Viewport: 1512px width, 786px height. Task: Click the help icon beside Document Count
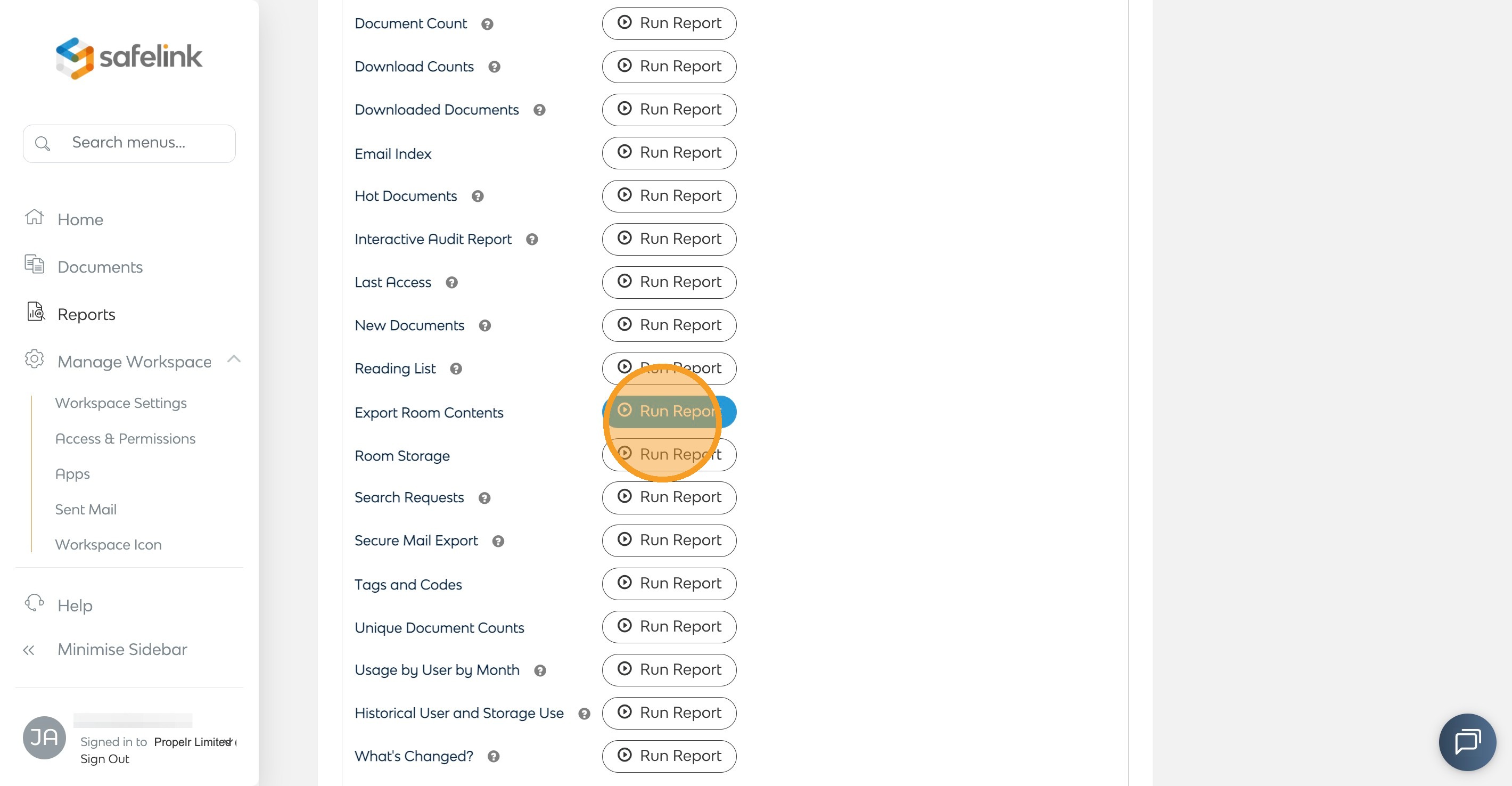[x=487, y=24]
